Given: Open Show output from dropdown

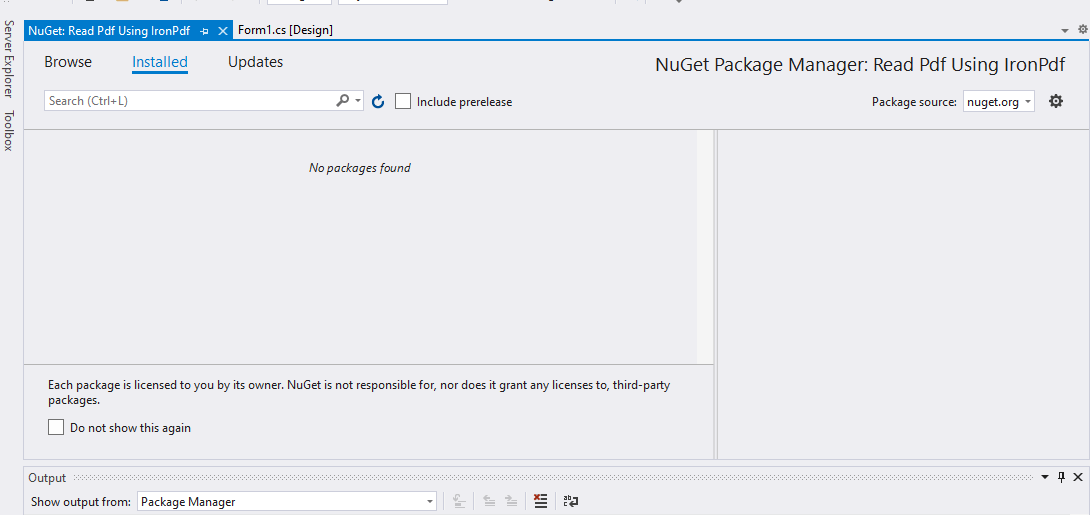Looking at the screenshot, I should point(430,502).
